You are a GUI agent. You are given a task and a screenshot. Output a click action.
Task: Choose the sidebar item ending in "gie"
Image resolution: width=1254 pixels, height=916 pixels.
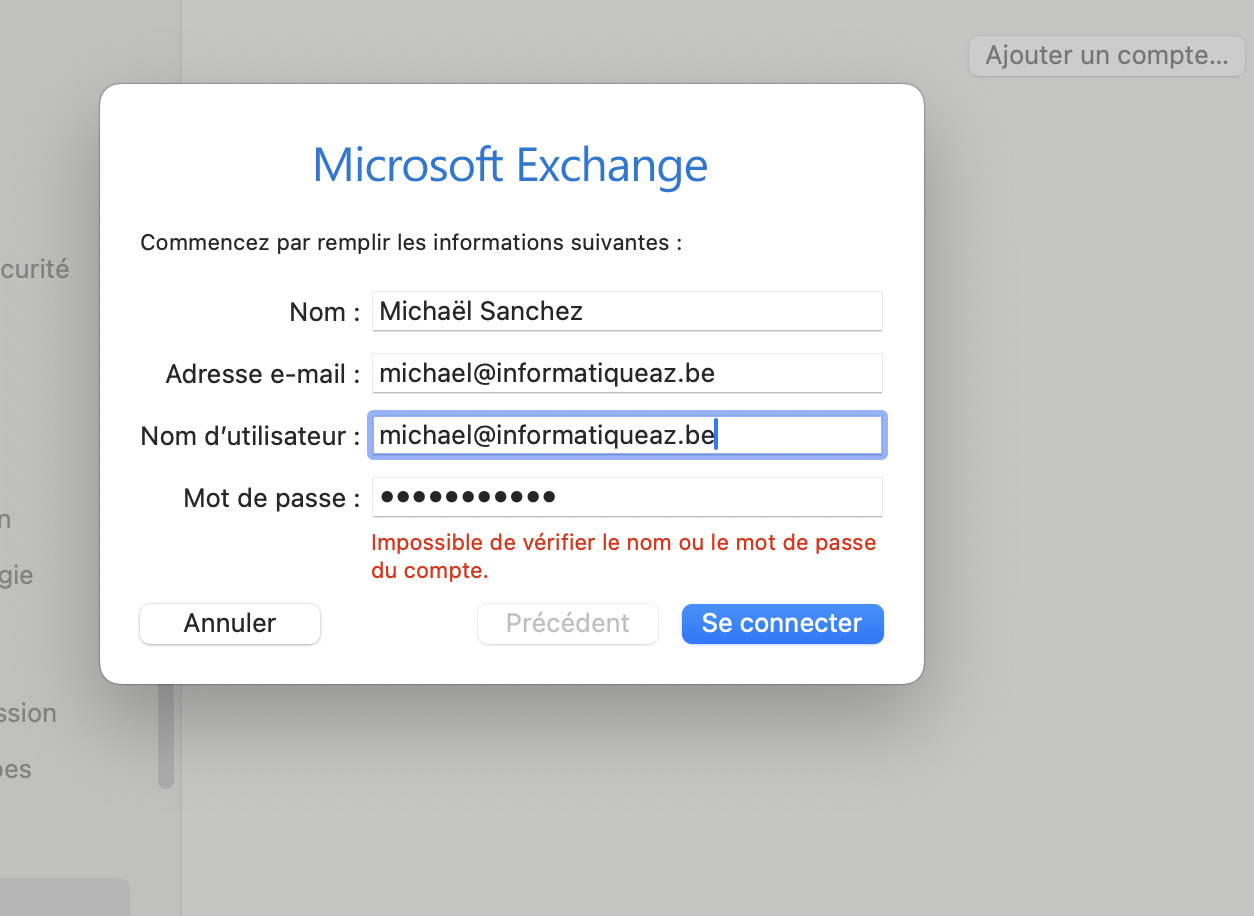[x=17, y=575]
